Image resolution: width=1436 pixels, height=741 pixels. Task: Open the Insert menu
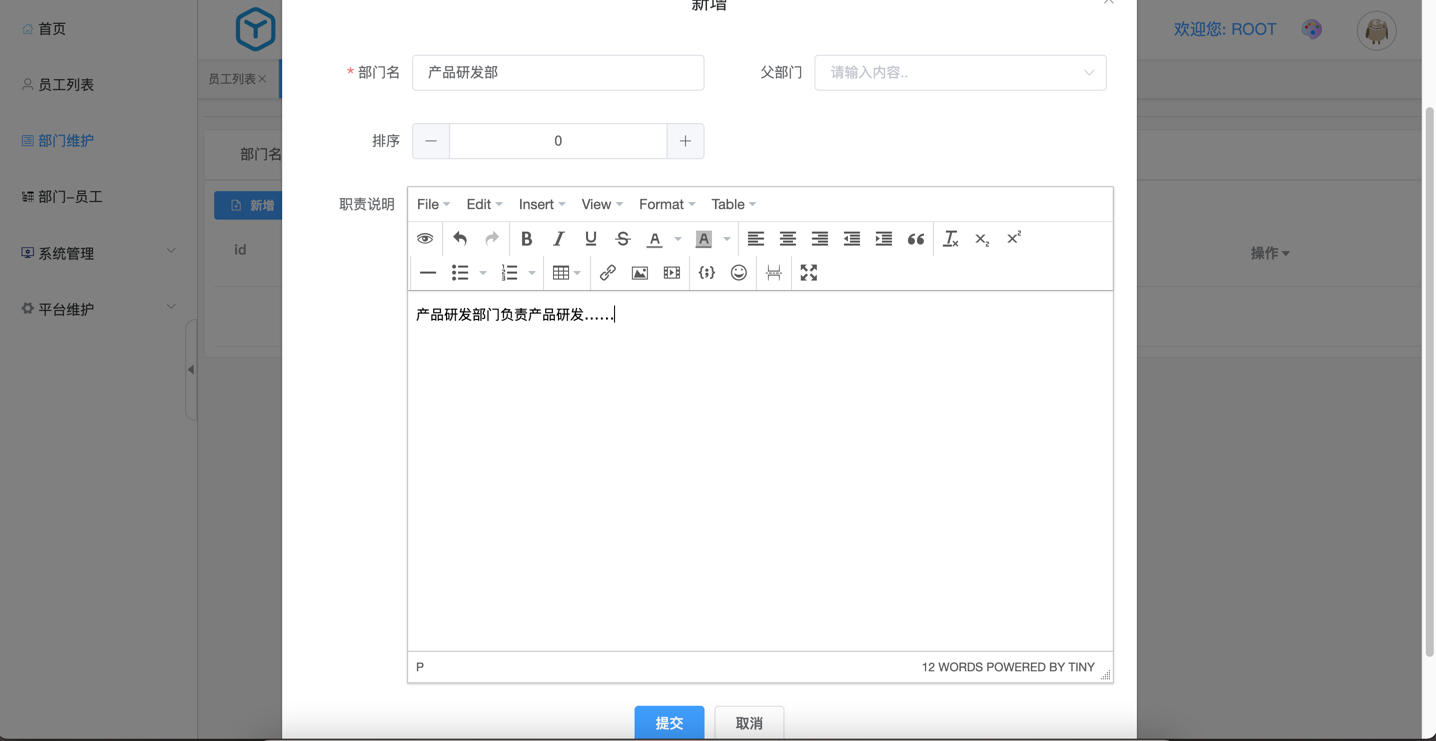541,204
